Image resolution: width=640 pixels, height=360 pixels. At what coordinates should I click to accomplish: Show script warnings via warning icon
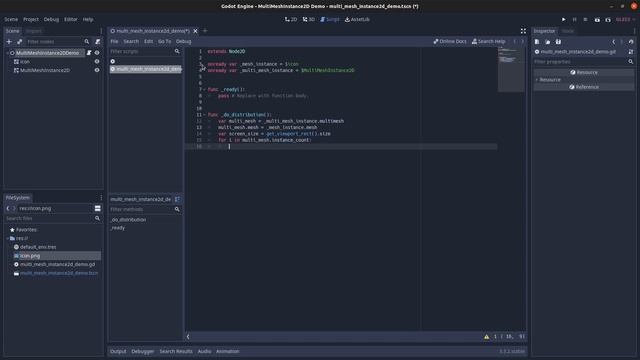pyautogui.click(x=487, y=337)
